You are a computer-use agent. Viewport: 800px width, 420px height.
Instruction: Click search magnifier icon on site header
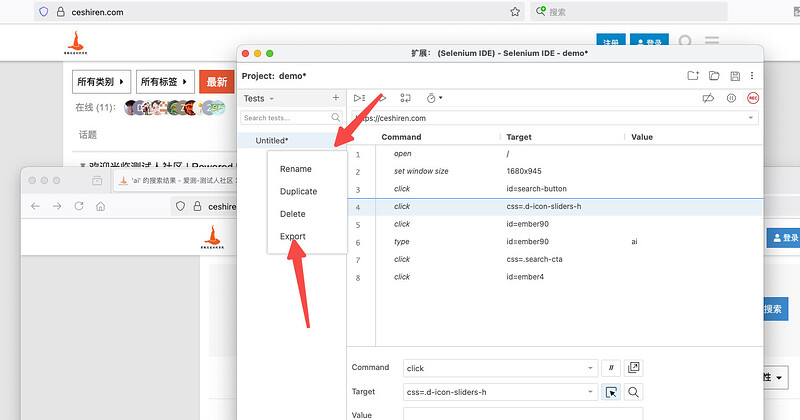pyautogui.click(x=685, y=41)
